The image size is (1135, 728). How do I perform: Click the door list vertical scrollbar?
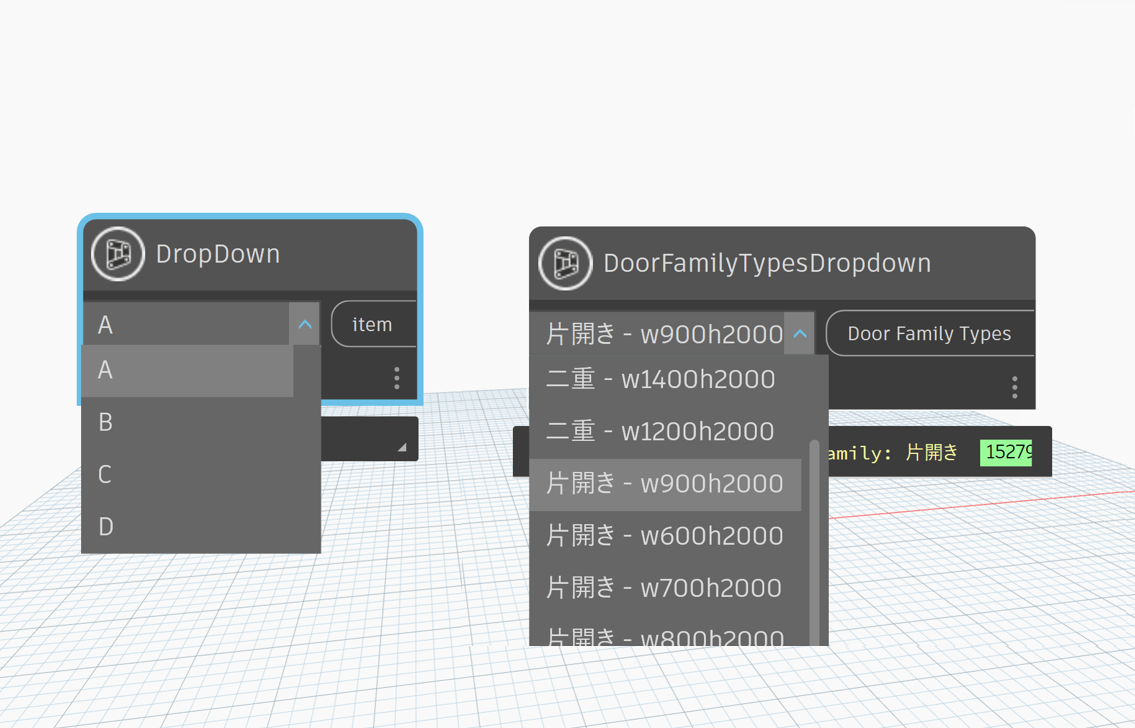(814, 540)
